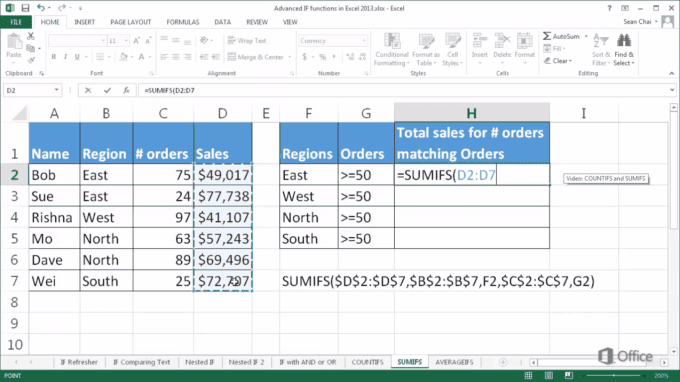Image resolution: width=680 pixels, height=382 pixels.
Task: Click the Insert Function fx icon
Action: 126,90
